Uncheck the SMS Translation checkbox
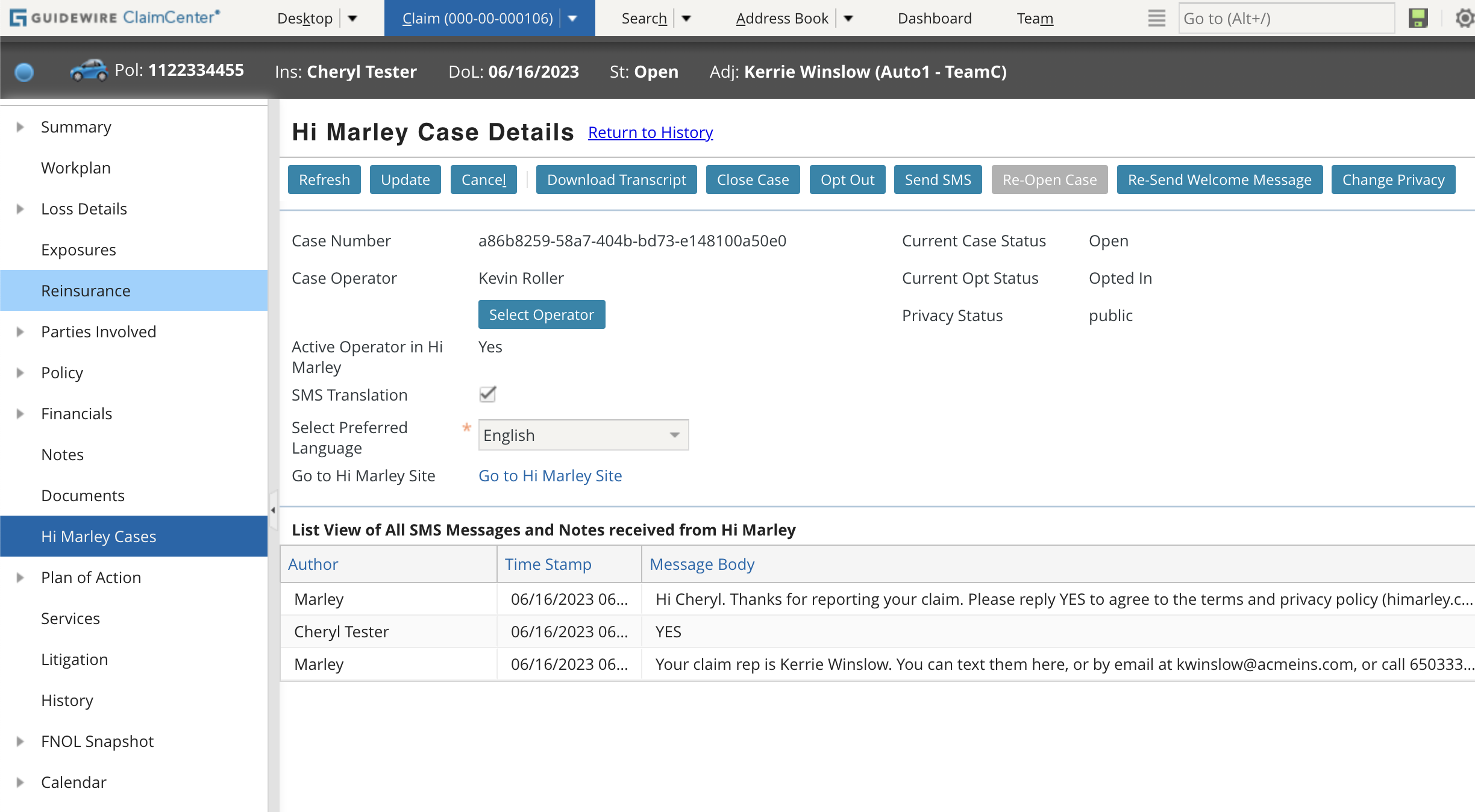 [487, 395]
